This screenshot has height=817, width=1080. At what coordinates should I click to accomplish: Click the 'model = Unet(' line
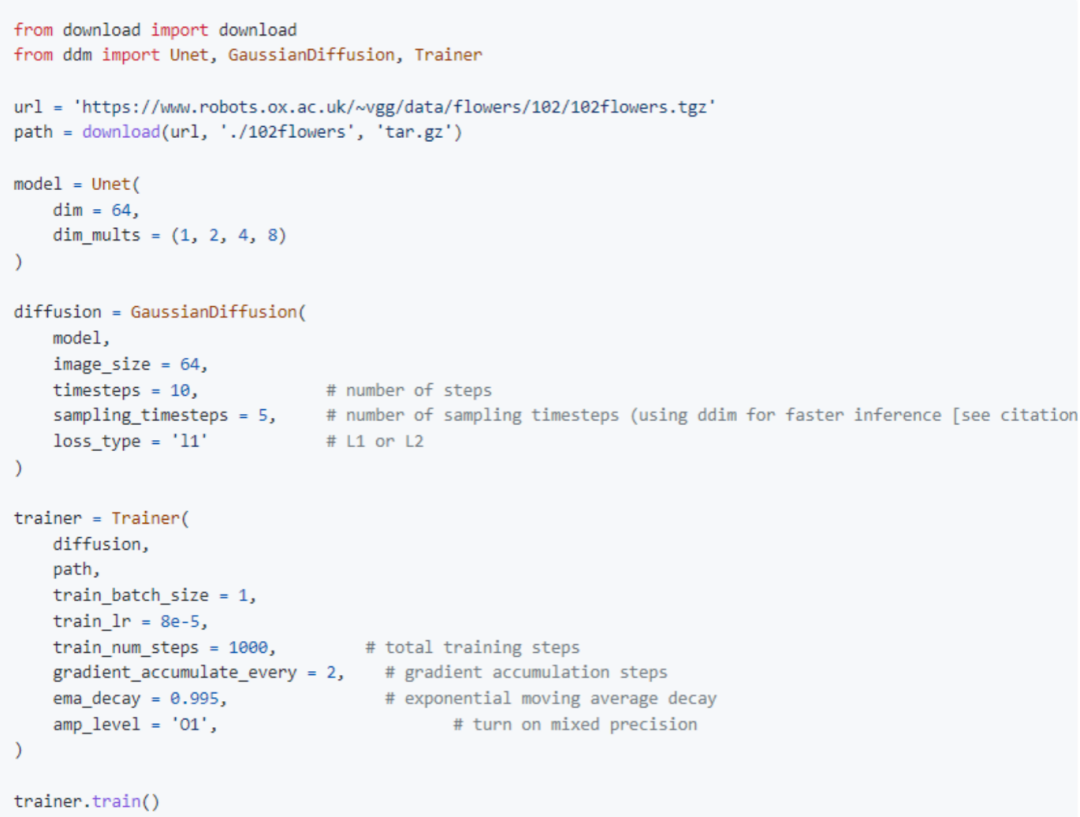[77, 185]
